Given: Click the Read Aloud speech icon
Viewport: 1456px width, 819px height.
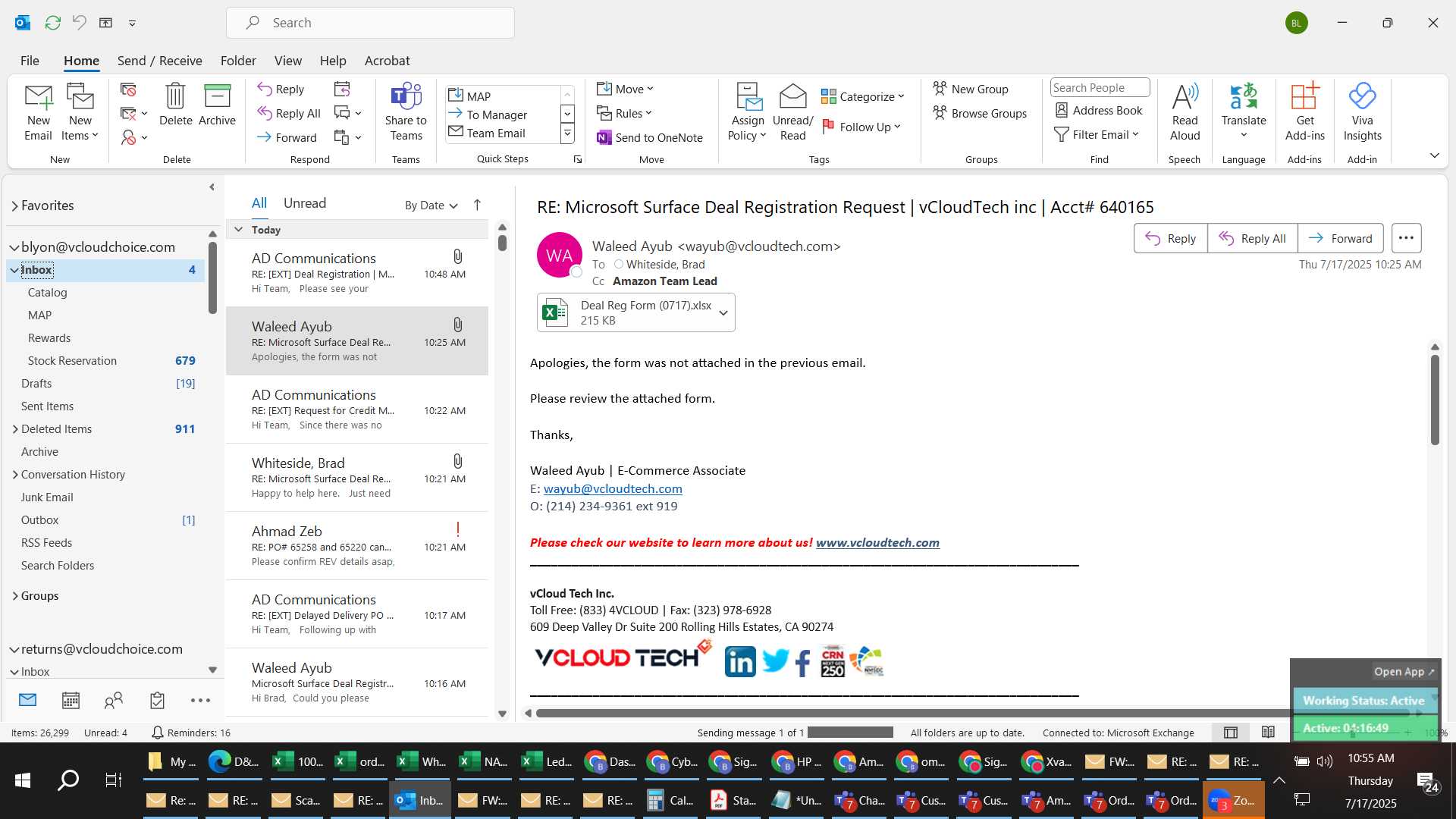Looking at the screenshot, I should click(1185, 112).
